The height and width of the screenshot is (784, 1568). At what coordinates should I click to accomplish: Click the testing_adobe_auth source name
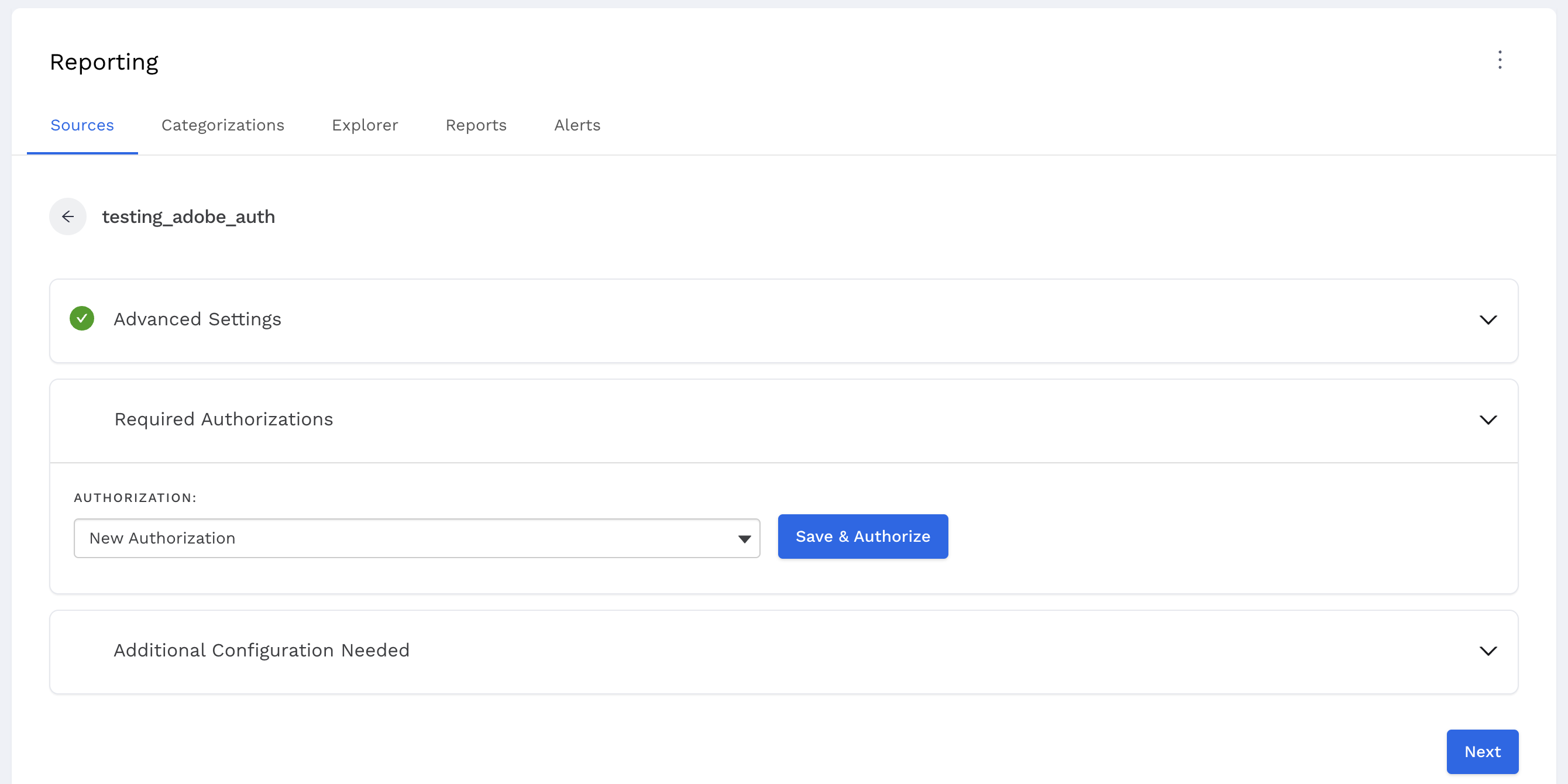[188, 216]
